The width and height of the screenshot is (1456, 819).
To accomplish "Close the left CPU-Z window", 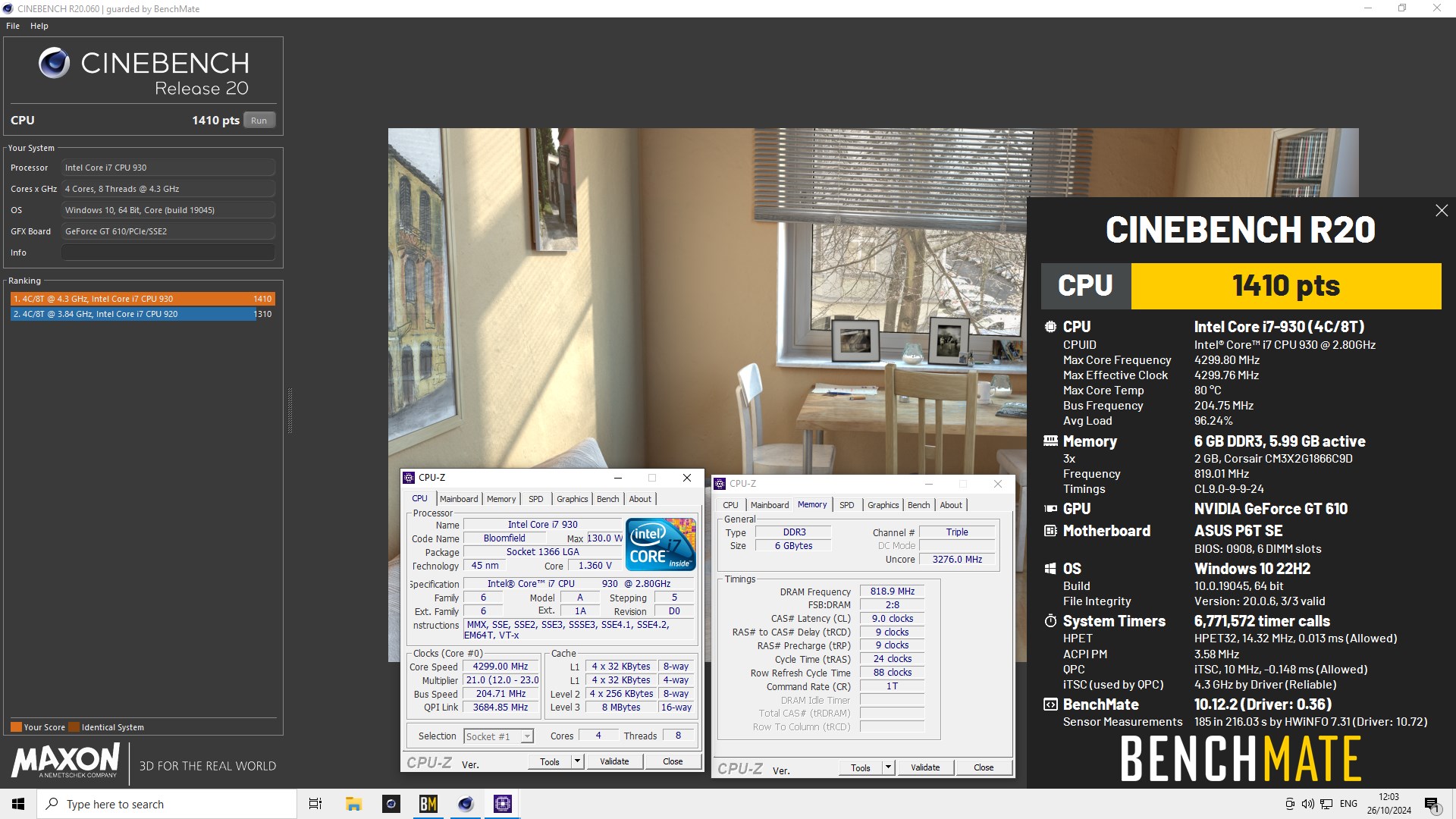I will point(687,478).
